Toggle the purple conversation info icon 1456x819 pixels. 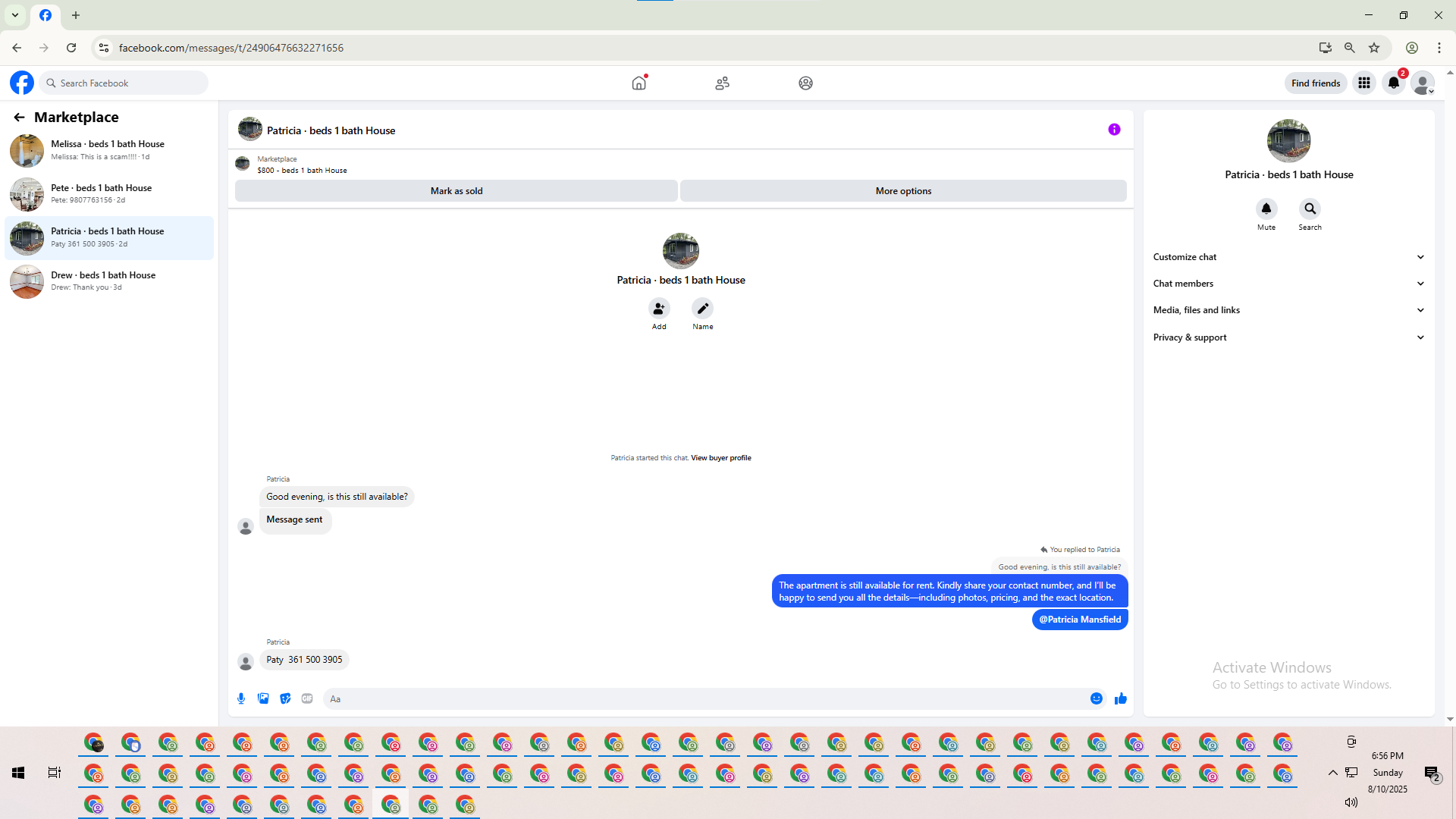1114,130
